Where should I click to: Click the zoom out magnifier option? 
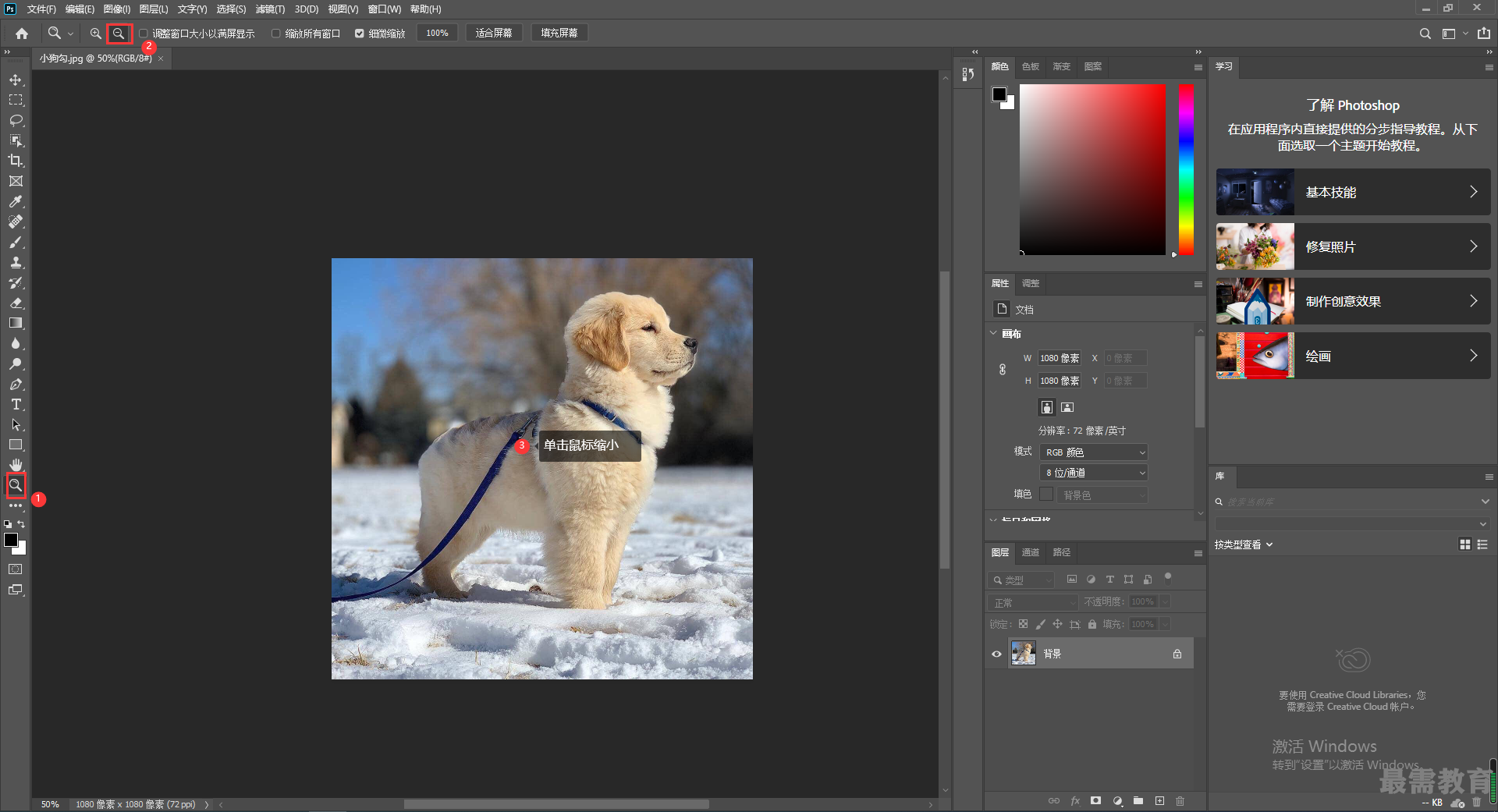point(119,34)
